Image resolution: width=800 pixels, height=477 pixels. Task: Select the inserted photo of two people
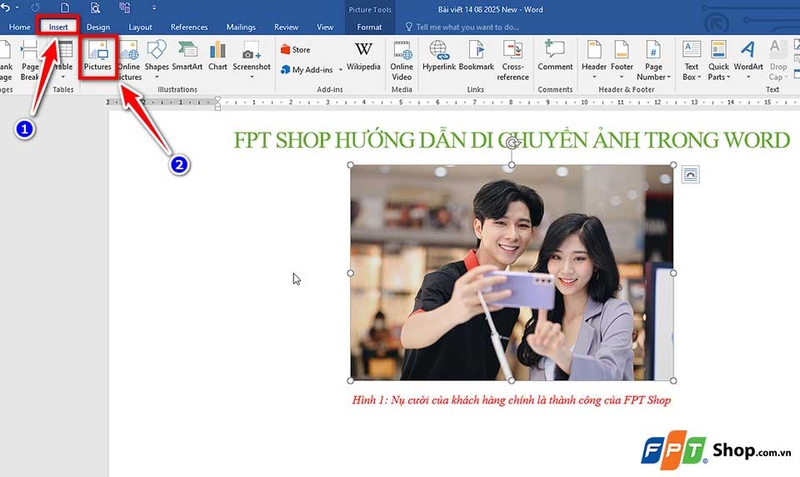(x=512, y=272)
